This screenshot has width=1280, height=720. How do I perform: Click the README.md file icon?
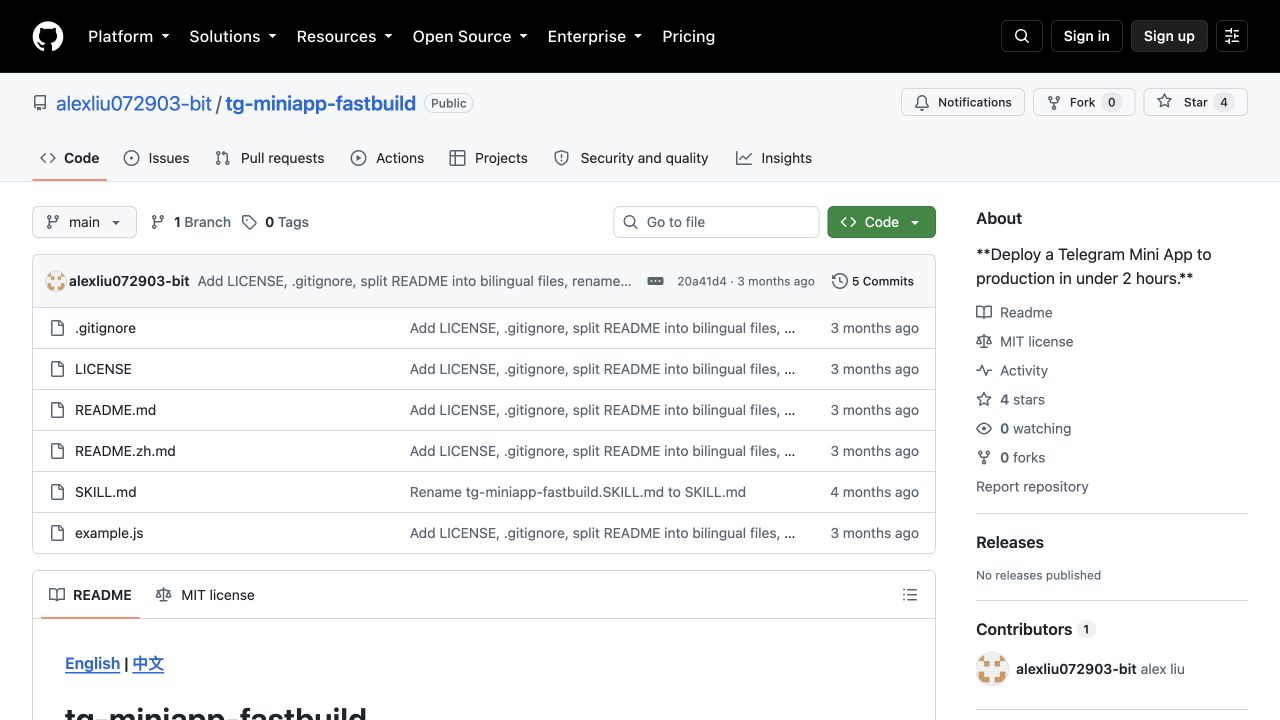click(x=57, y=410)
